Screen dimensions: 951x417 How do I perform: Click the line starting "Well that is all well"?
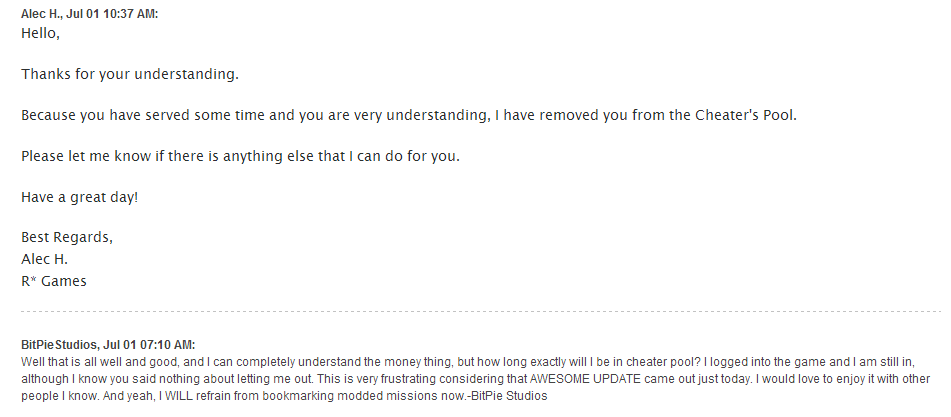pyautogui.click(x=300, y=361)
